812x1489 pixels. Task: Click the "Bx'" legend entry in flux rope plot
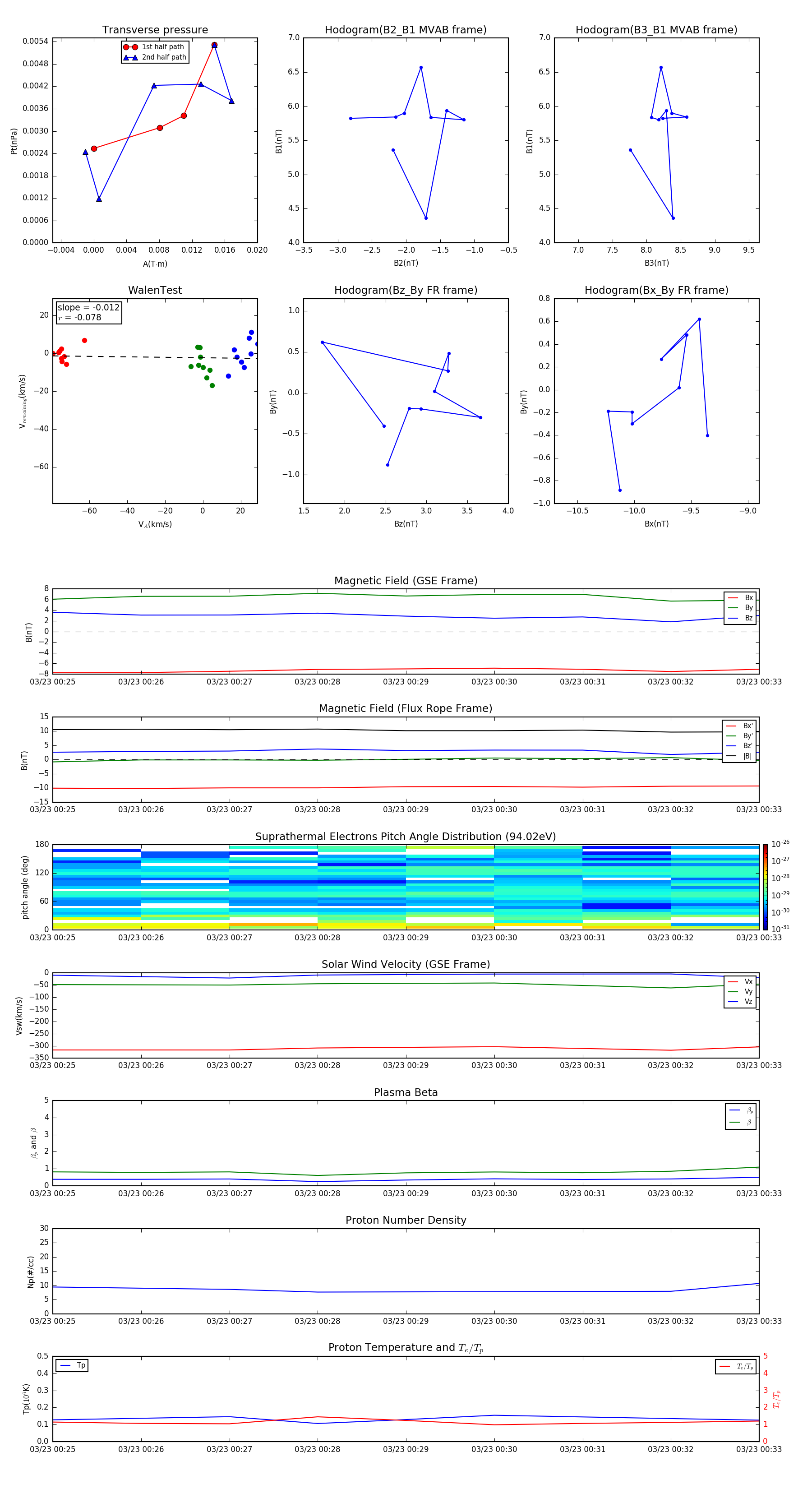(x=739, y=726)
